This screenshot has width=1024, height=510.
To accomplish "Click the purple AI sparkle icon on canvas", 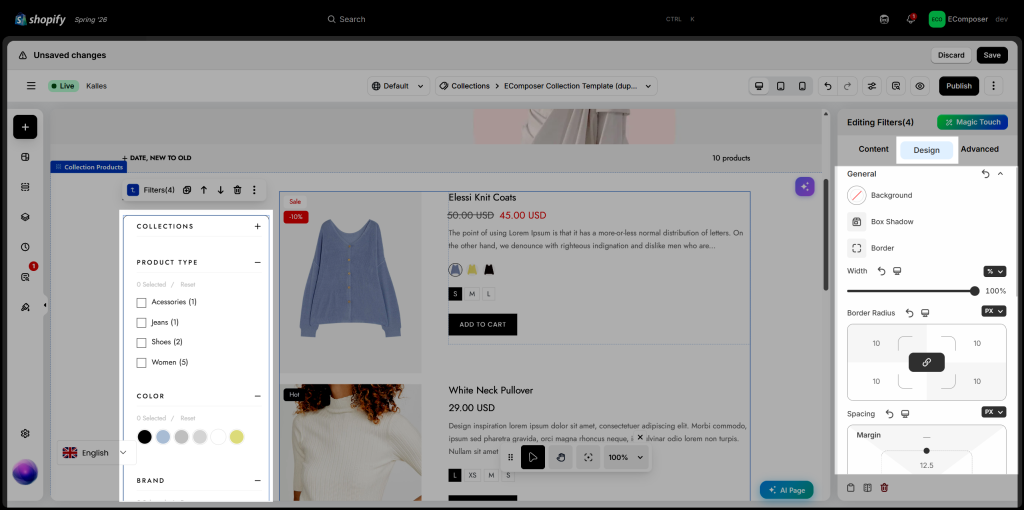I will pos(805,187).
